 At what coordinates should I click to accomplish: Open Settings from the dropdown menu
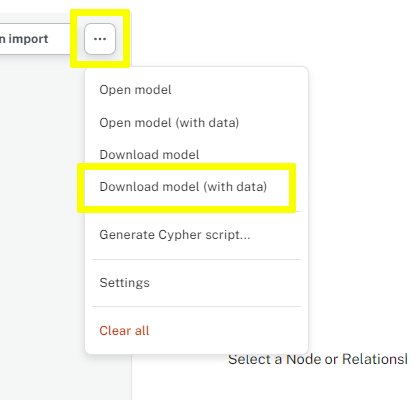pyautogui.click(x=124, y=283)
